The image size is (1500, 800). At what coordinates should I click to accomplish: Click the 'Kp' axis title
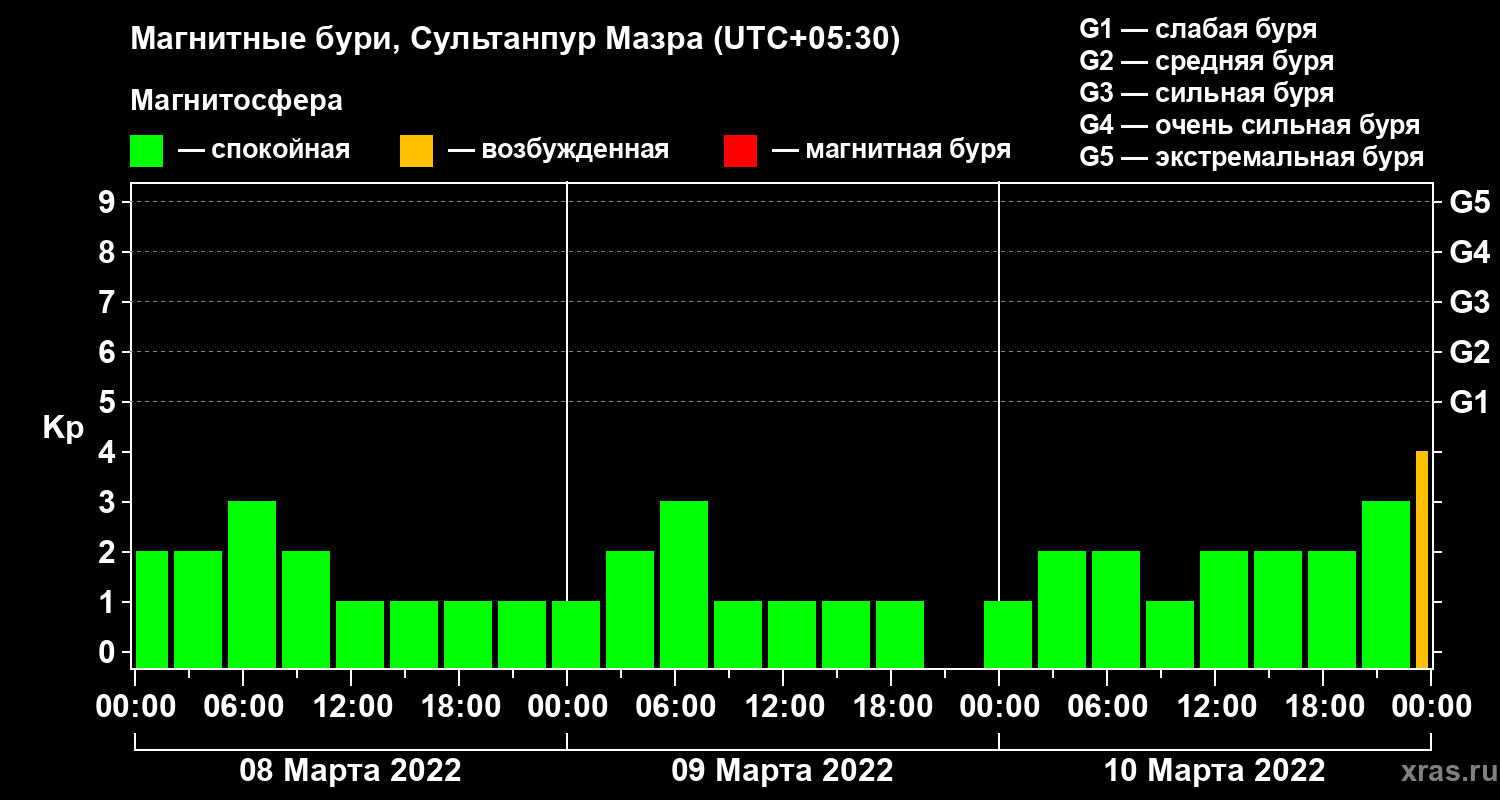point(63,428)
